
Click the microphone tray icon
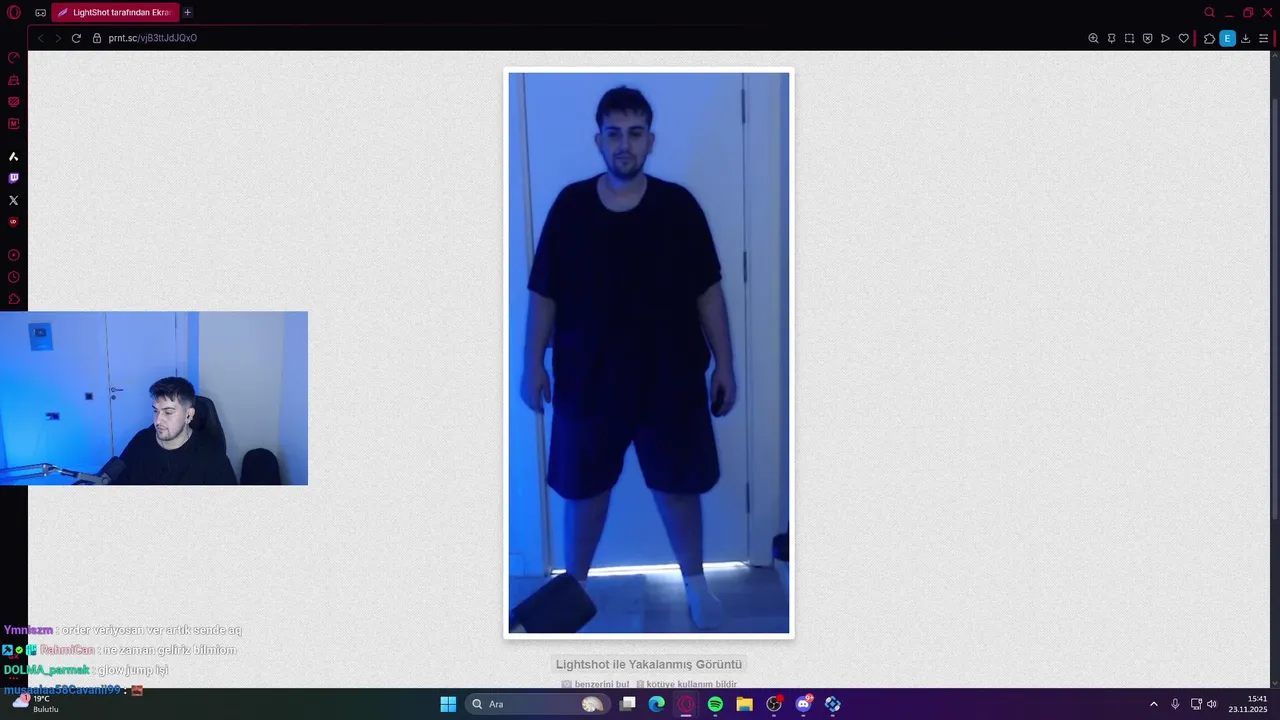[1175, 704]
